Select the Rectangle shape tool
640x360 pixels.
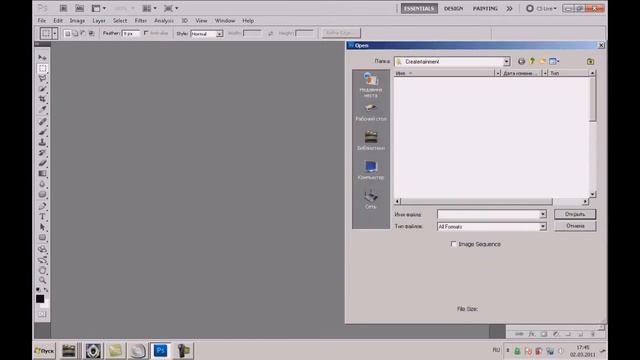[42, 238]
